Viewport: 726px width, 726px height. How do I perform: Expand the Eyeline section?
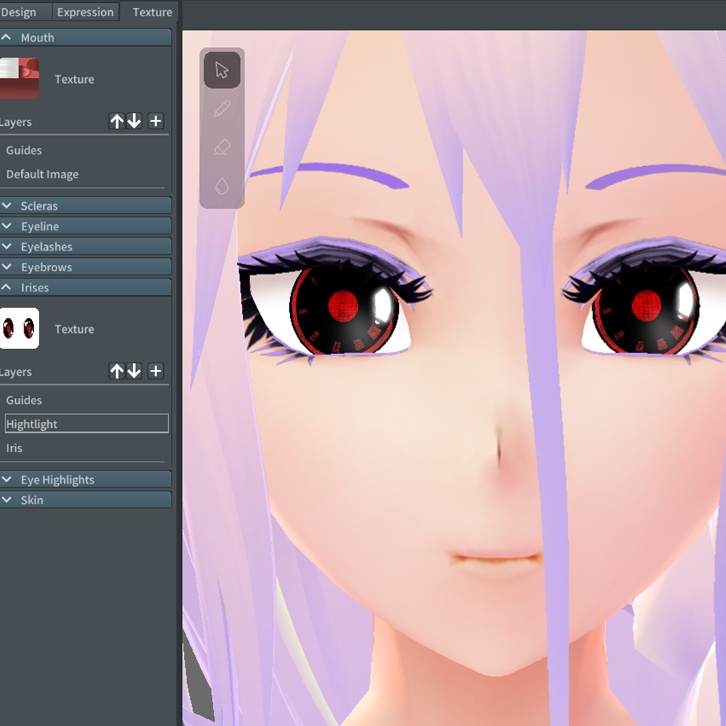point(85,226)
